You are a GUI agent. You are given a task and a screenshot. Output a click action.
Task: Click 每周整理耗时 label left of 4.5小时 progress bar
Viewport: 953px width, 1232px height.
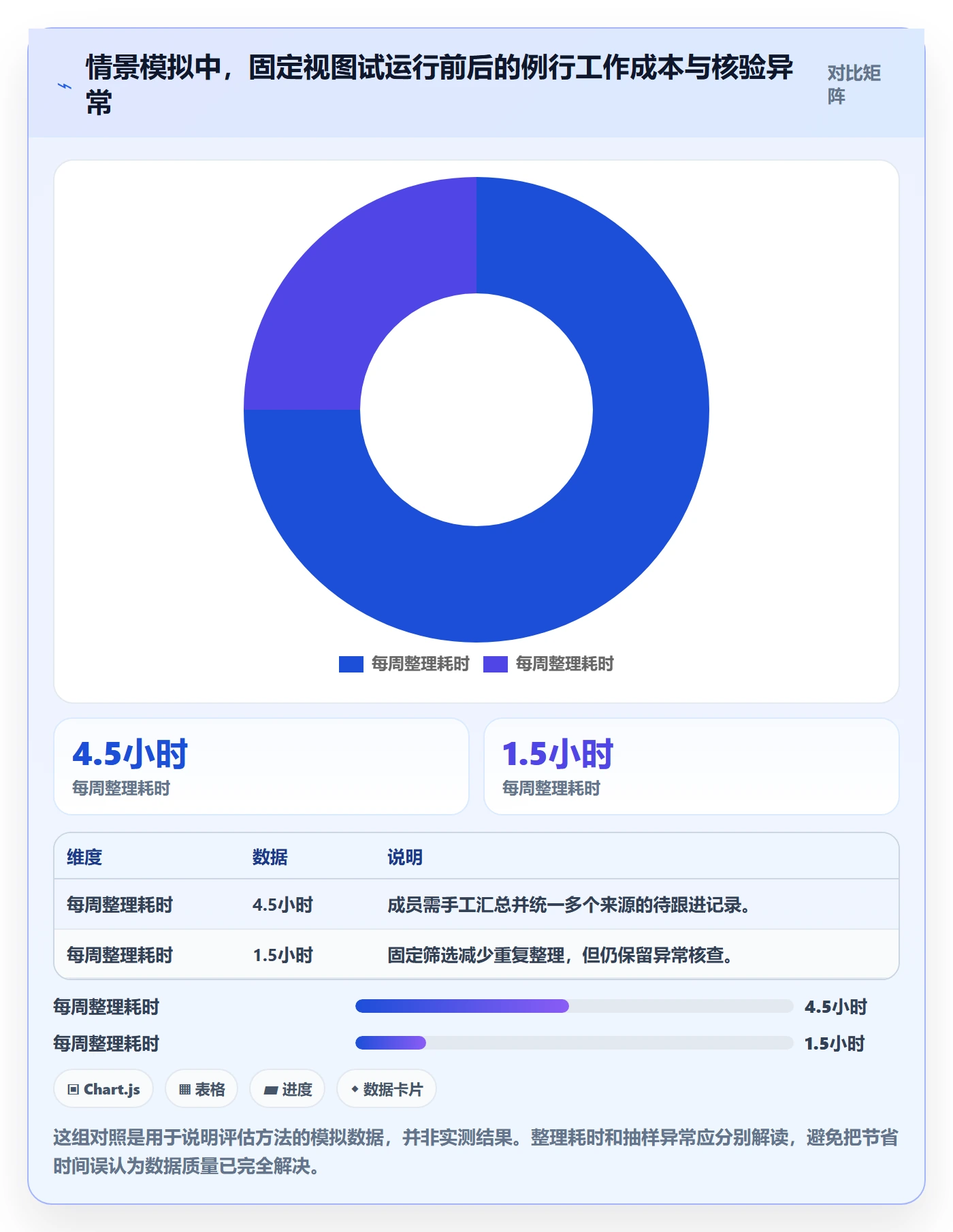(x=106, y=1007)
